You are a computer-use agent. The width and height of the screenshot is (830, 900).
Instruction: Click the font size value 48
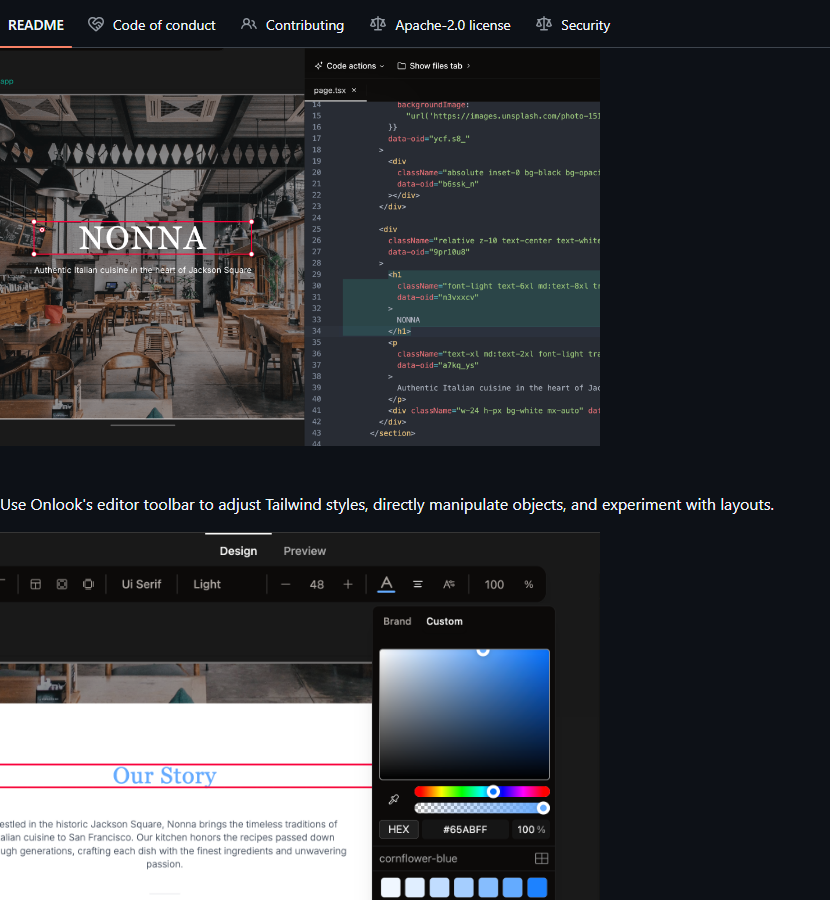[x=317, y=584]
